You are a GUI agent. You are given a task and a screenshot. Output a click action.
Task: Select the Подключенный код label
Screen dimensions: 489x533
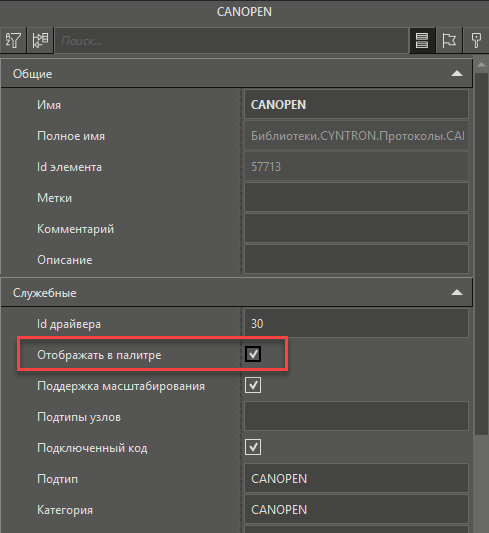click(92, 448)
